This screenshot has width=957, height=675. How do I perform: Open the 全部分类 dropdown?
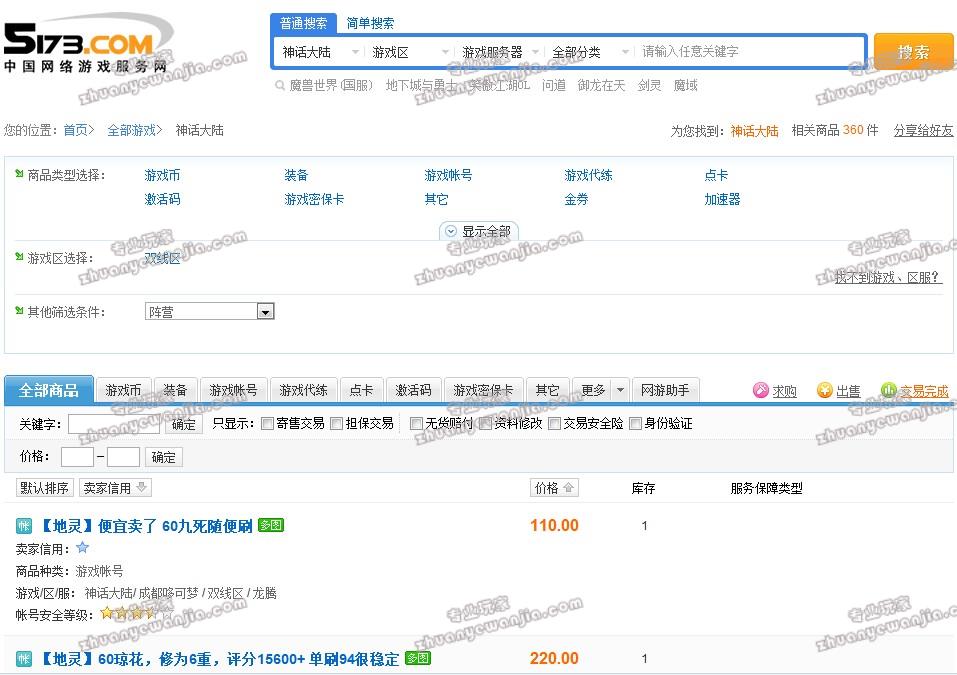point(590,52)
